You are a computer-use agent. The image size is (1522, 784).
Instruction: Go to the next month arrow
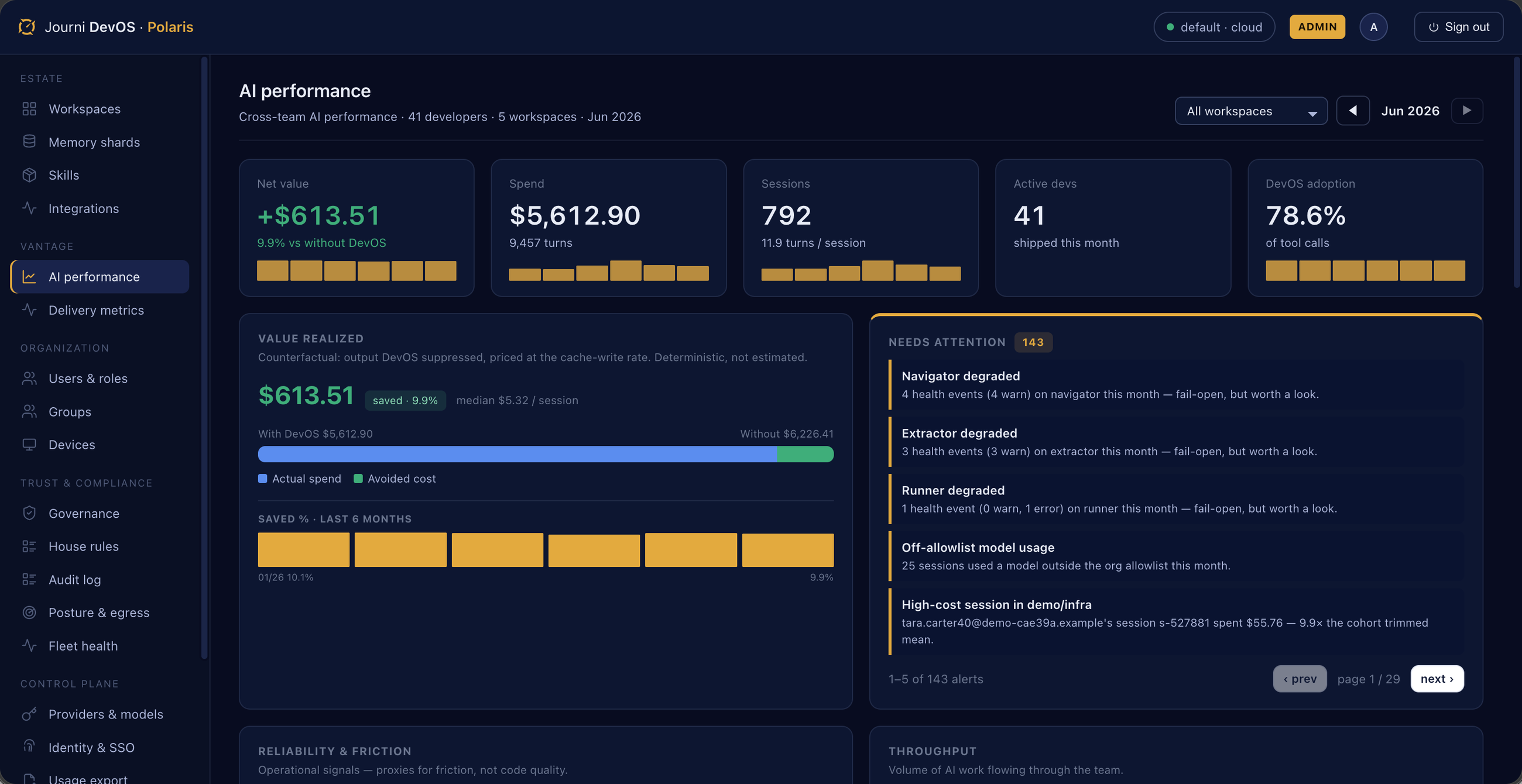click(x=1466, y=111)
